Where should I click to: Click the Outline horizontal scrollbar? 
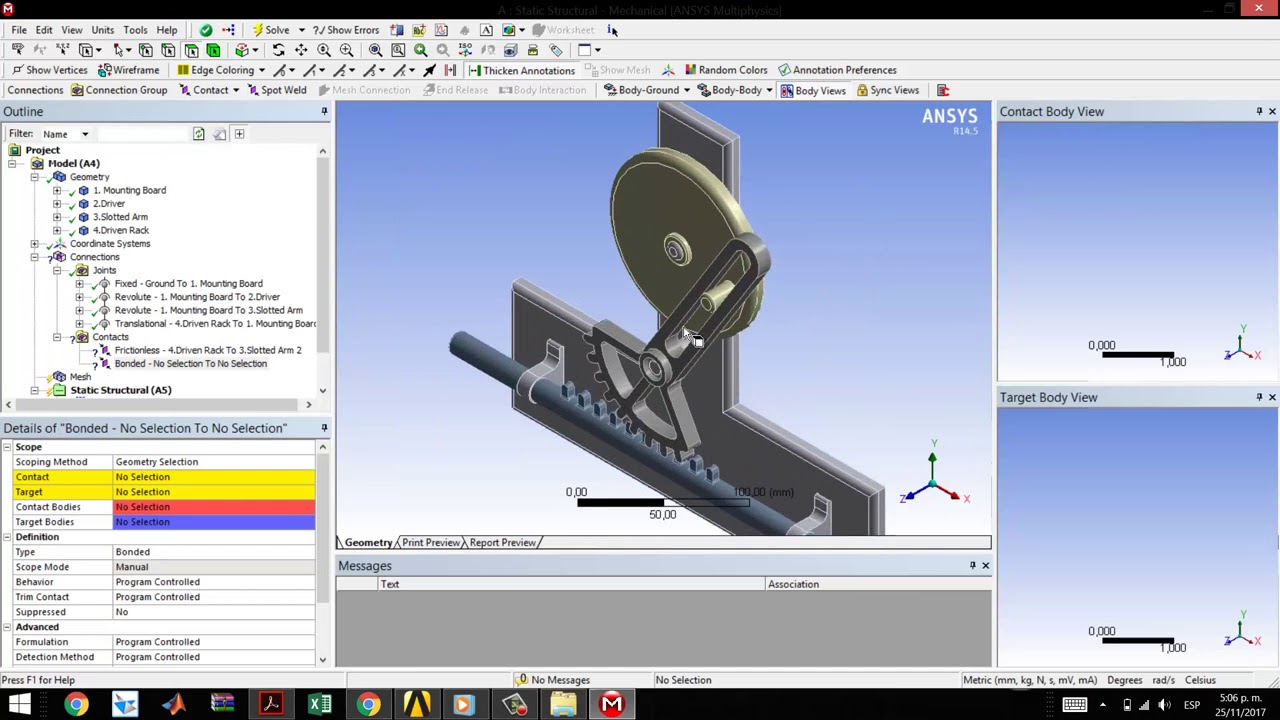point(158,405)
